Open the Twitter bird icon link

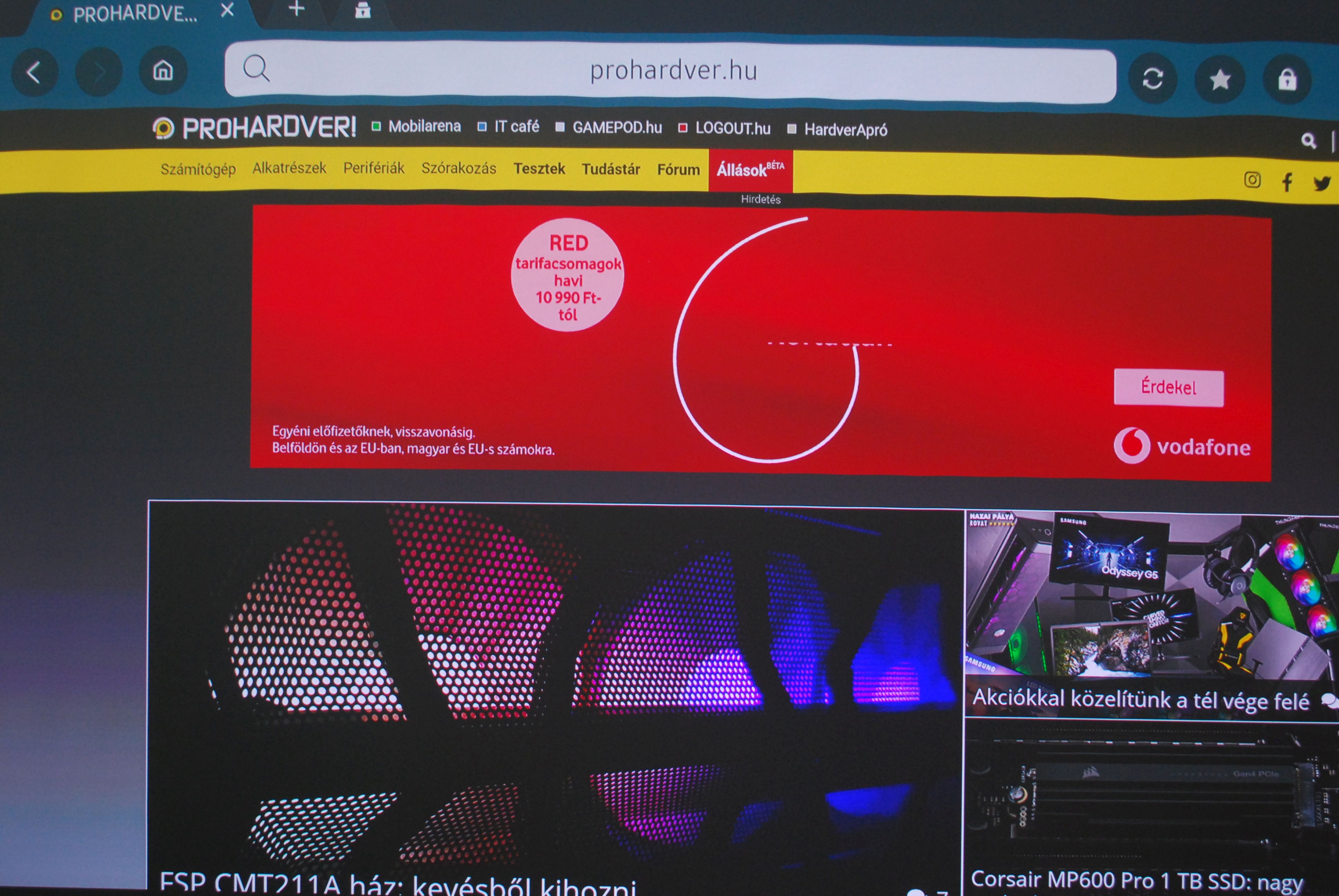1322,184
